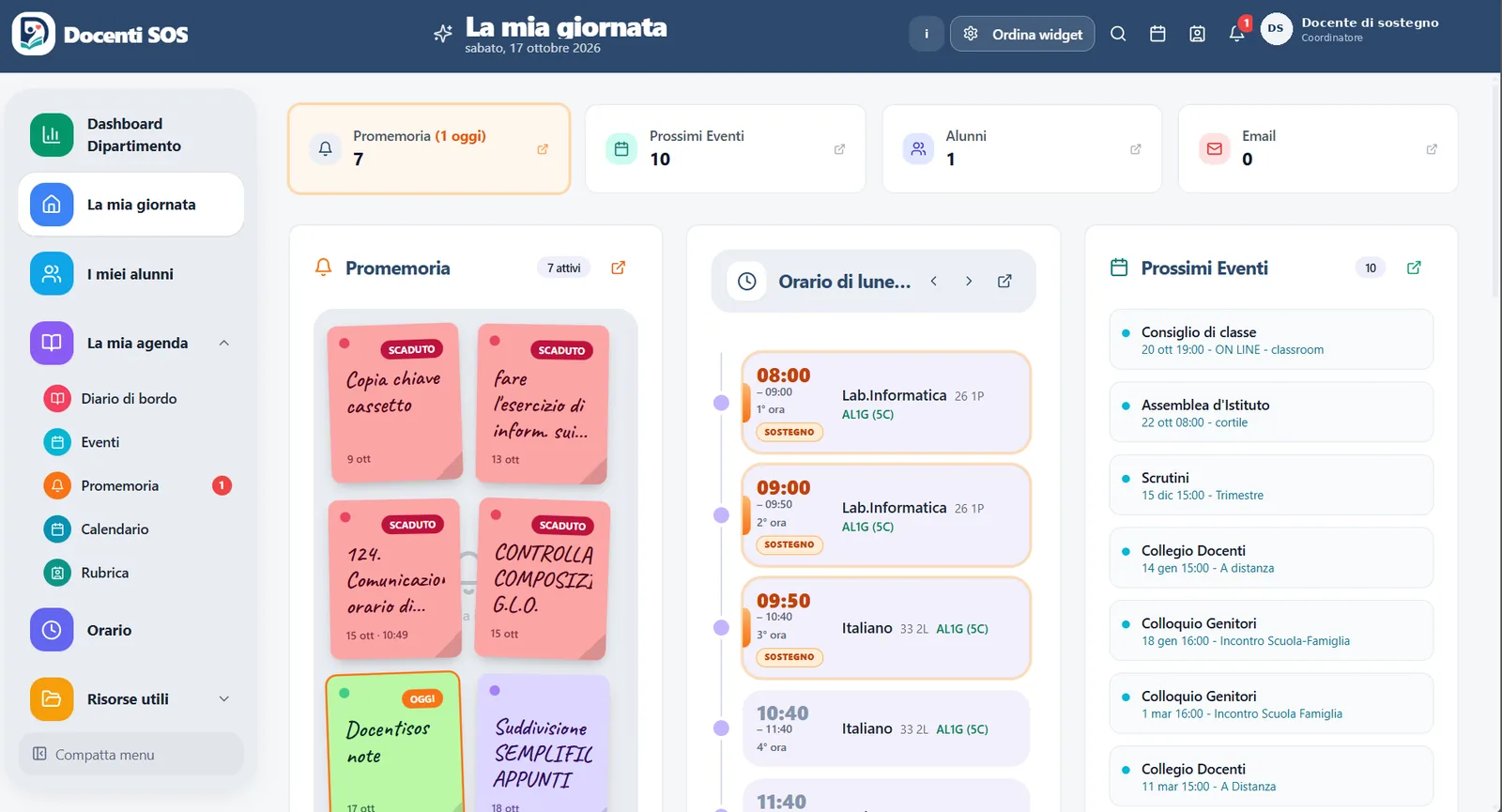This screenshot has height=812, width=1502.
Task: Click the Compatta menu button
Action: click(131, 755)
